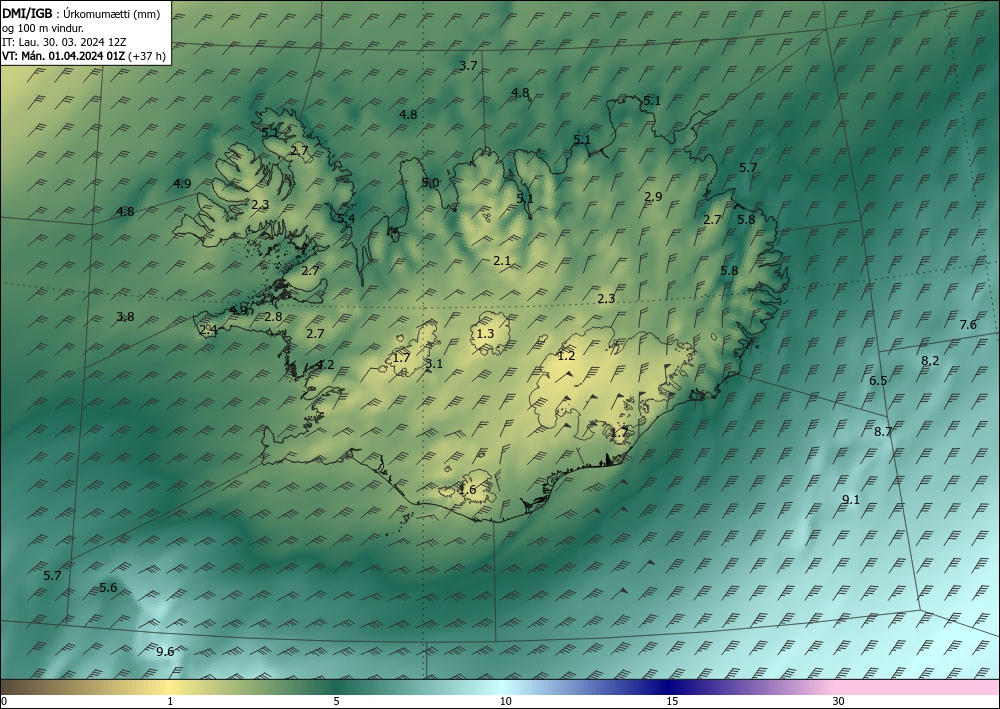Click the 2.8 value label on the map
The width and height of the screenshot is (1000, 709).
274,316
